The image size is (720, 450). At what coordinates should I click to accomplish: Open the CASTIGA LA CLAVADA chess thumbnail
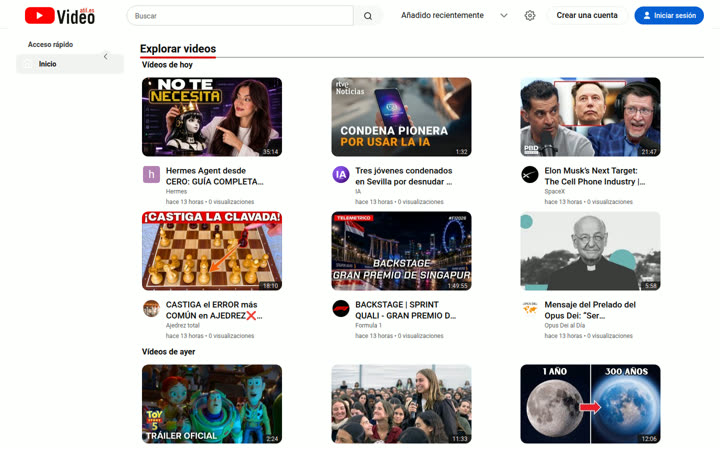tap(212, 251)
